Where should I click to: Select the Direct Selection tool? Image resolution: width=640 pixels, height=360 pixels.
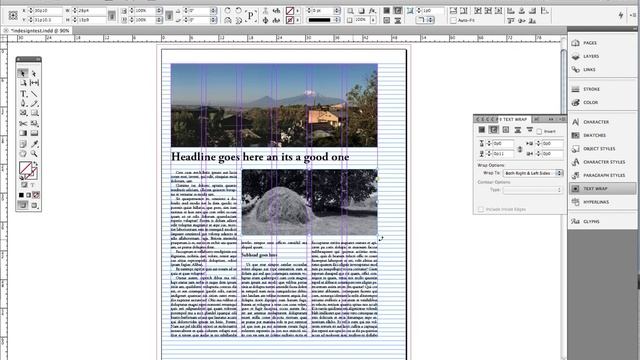click(x=34, y=73)
